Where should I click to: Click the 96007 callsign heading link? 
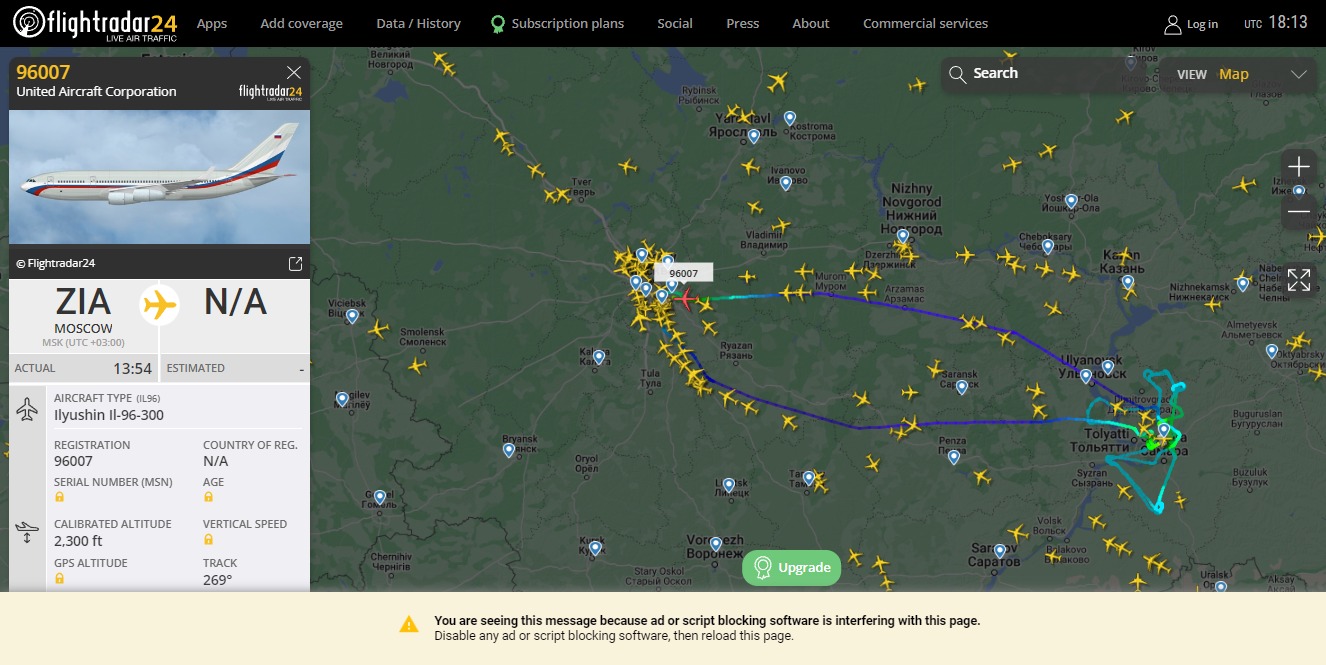(44, 72)
